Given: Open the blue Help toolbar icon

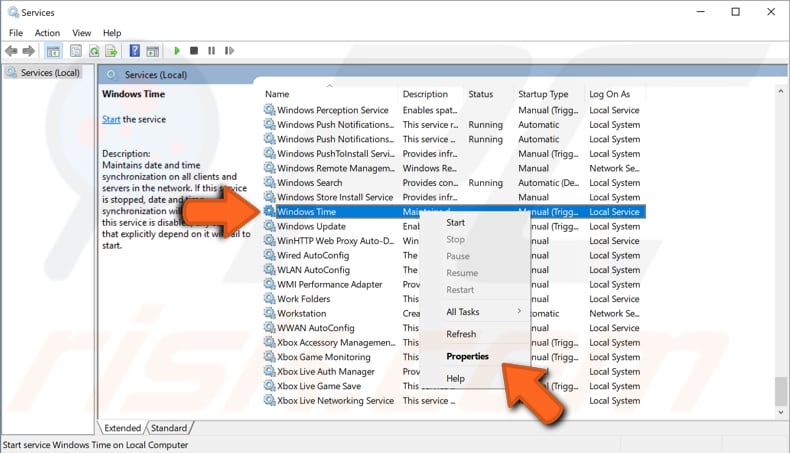Looking at the screenshot, I should (135, 50).
